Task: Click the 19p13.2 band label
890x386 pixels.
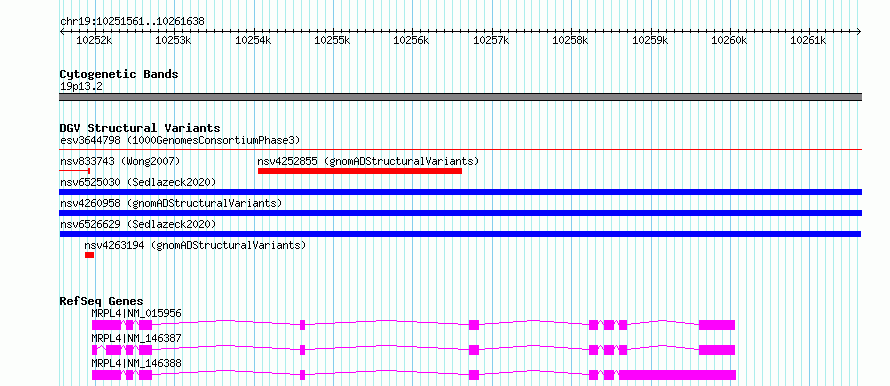Action: 82,87
